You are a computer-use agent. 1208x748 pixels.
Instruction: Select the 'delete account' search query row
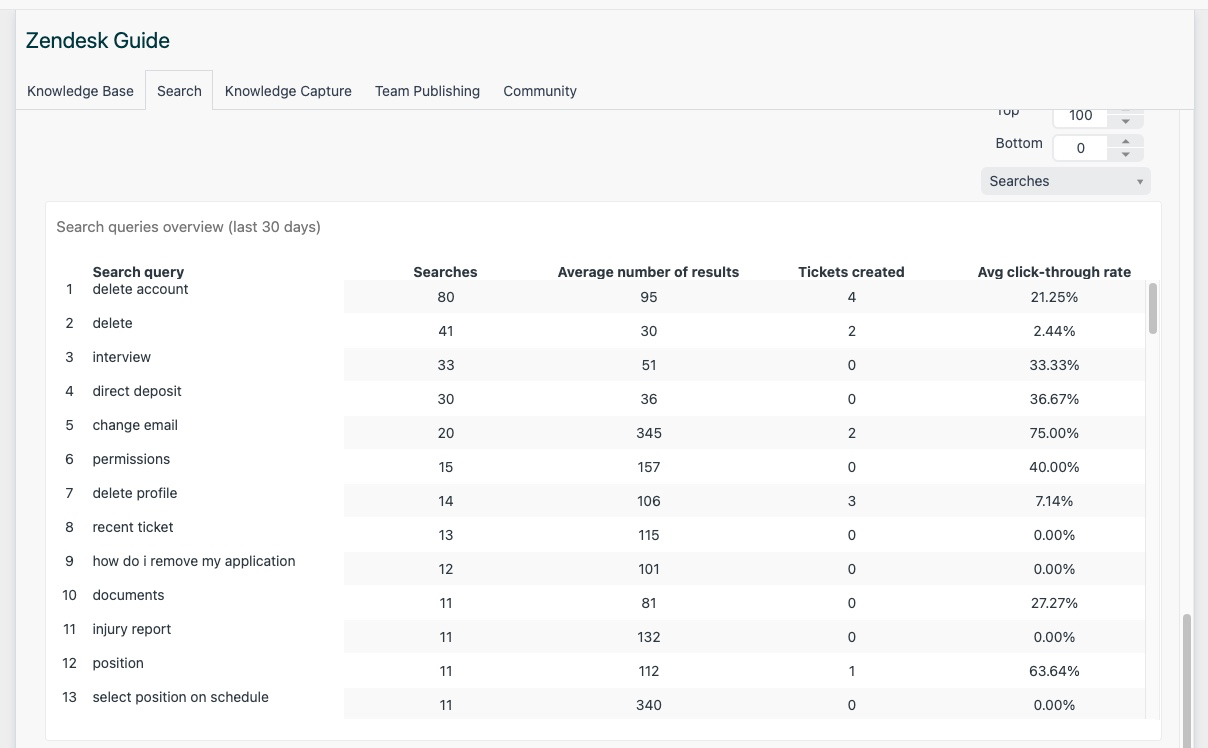click(x=140, y=290)
